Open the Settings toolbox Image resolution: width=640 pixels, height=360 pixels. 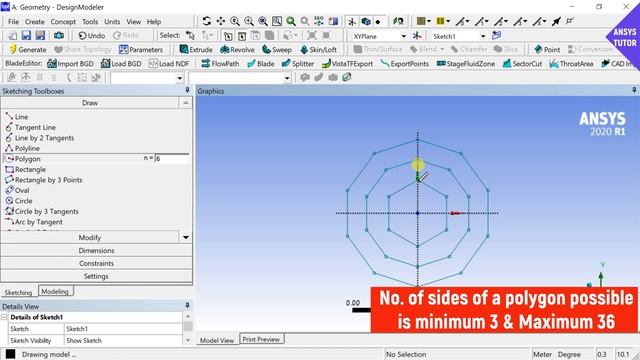[96, 276]
